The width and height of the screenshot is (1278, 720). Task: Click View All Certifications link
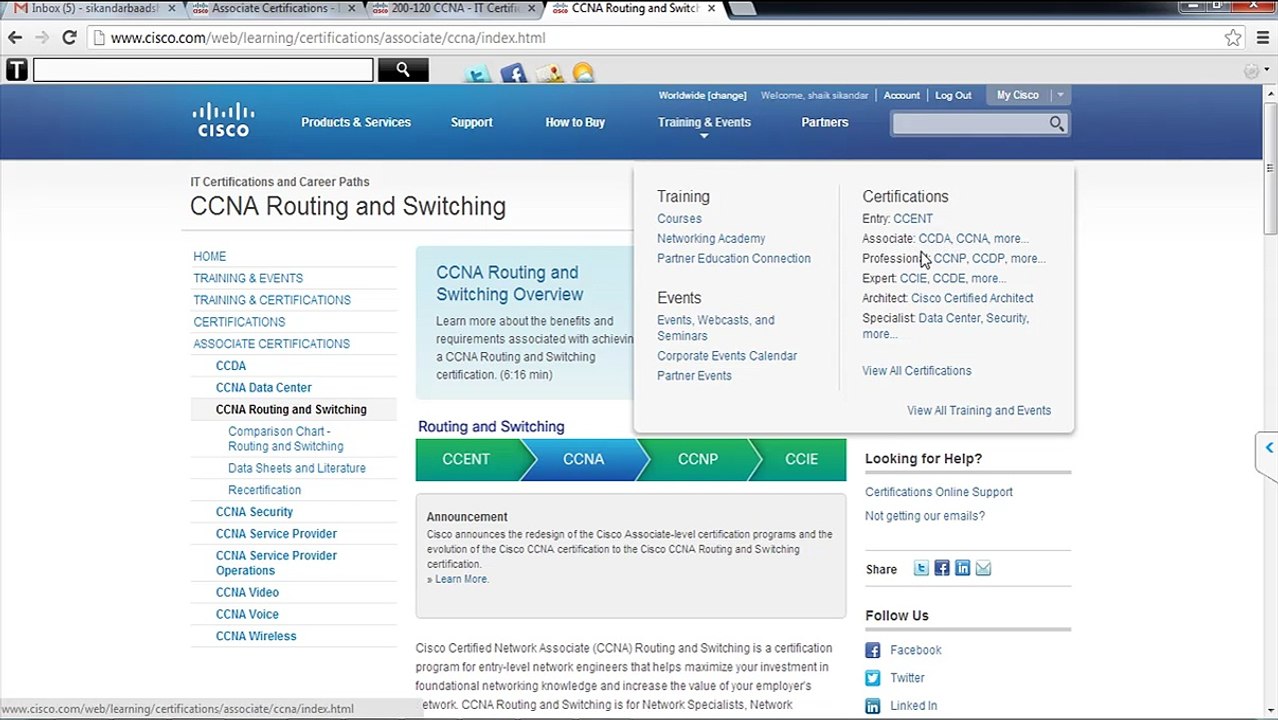(x=917, y=371)
